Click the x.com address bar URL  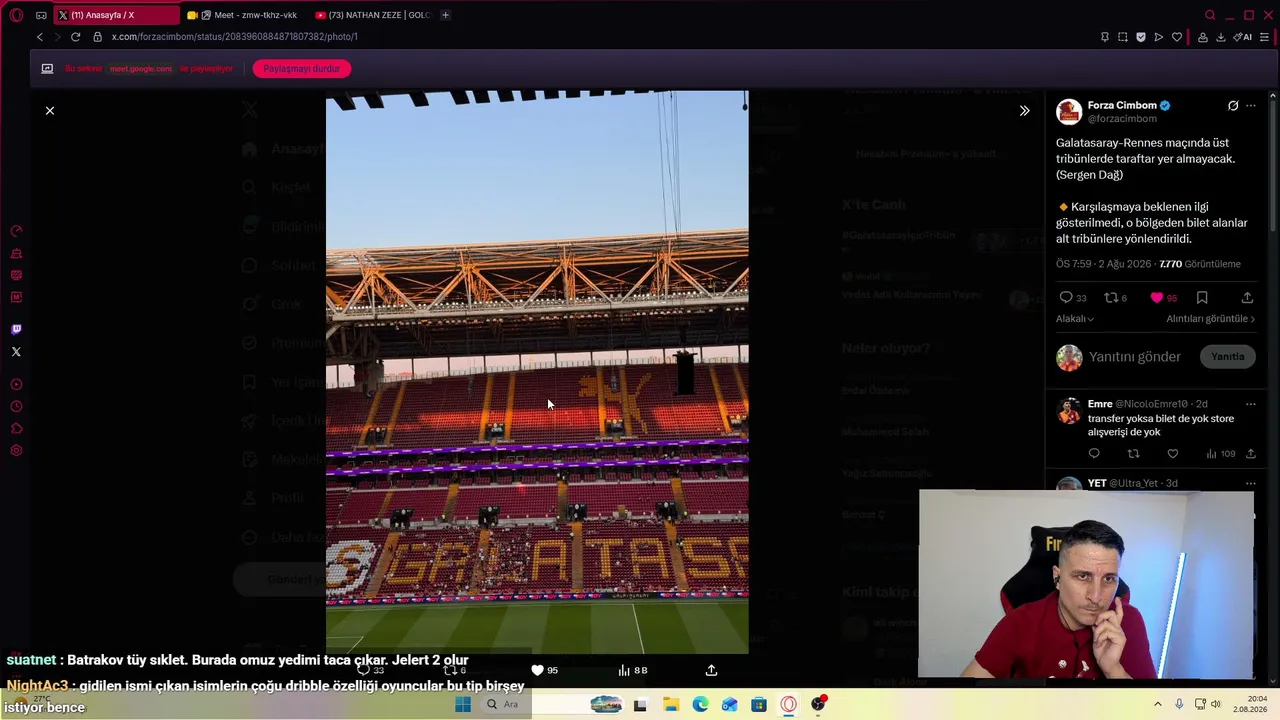[234, 37]
